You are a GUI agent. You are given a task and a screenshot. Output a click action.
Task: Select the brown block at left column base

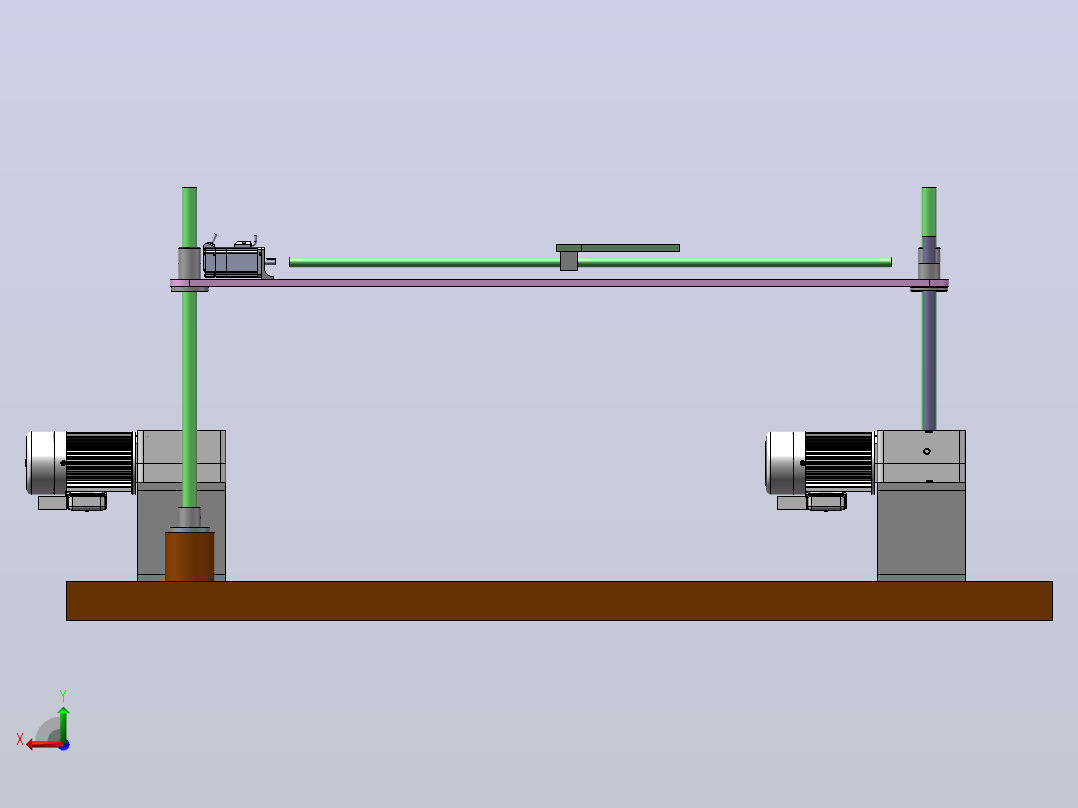(190, 556)
